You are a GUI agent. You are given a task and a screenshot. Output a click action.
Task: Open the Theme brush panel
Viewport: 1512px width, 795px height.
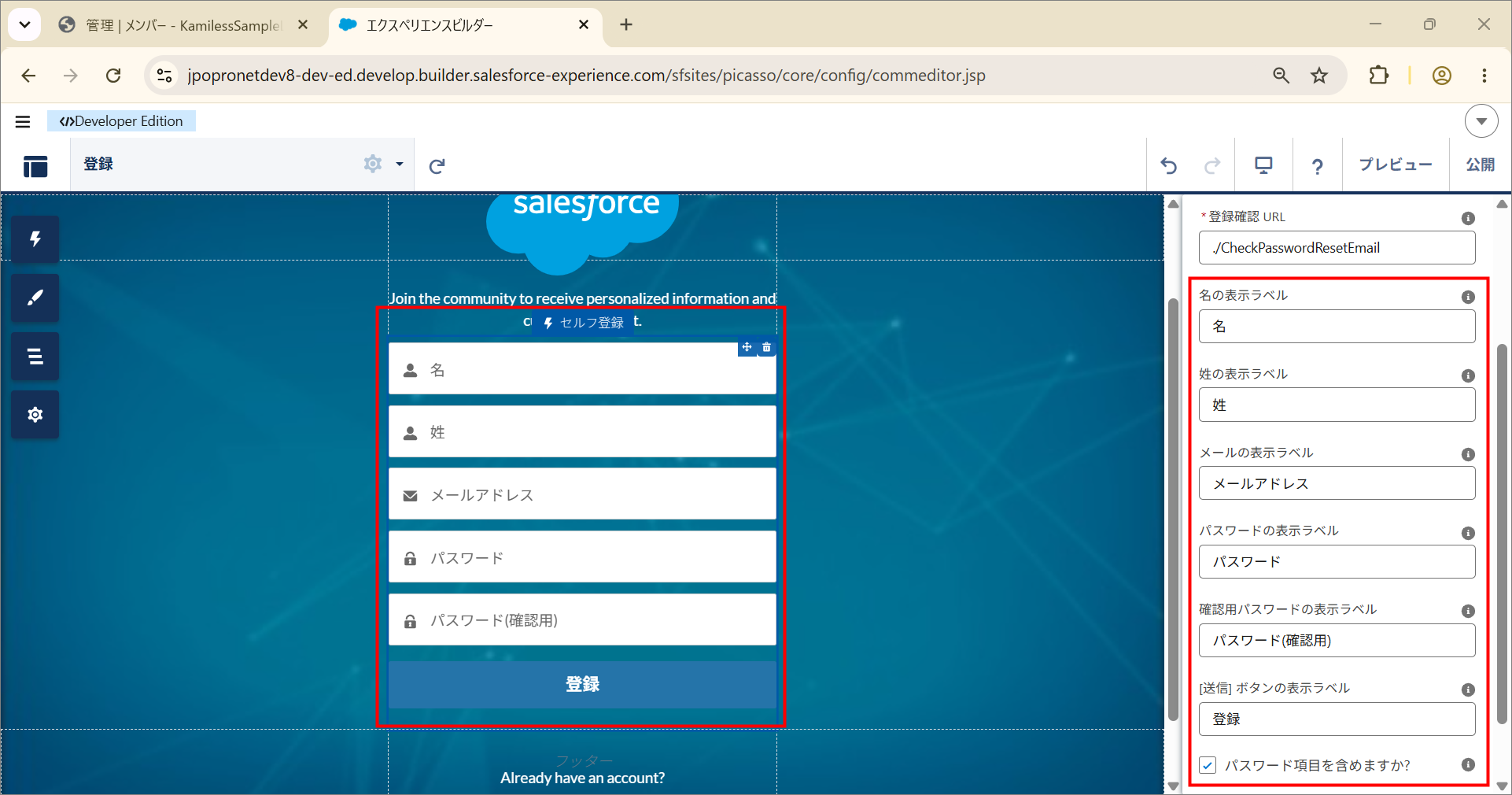tap(35, 298)
